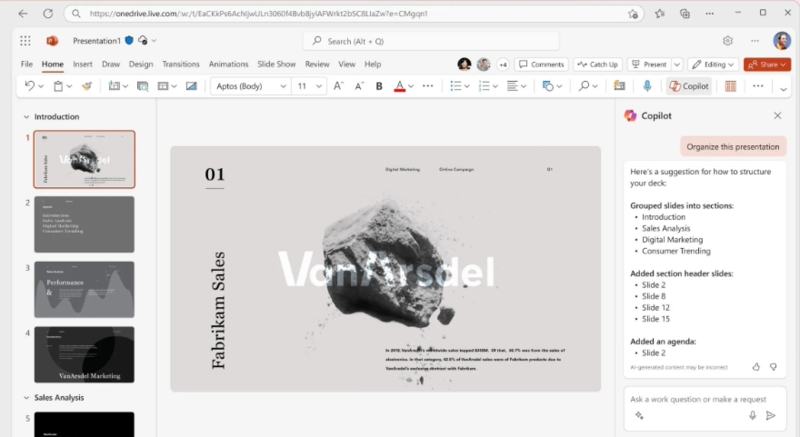
Task: Click the microphone Dictate icon in ribbon
Action: tap(647, 86)
